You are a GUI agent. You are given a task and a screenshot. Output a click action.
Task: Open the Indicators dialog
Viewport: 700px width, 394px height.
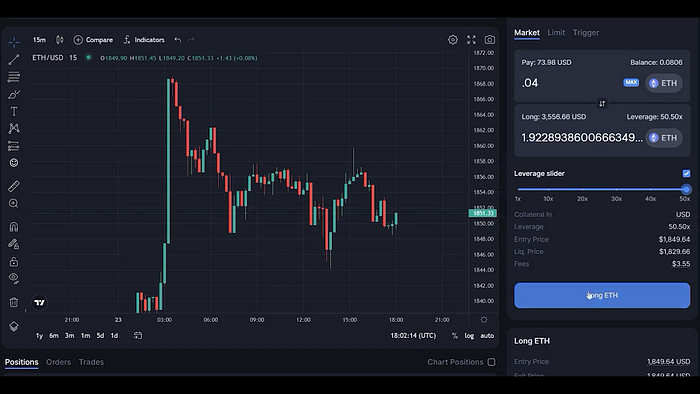(x=144, y=40)
